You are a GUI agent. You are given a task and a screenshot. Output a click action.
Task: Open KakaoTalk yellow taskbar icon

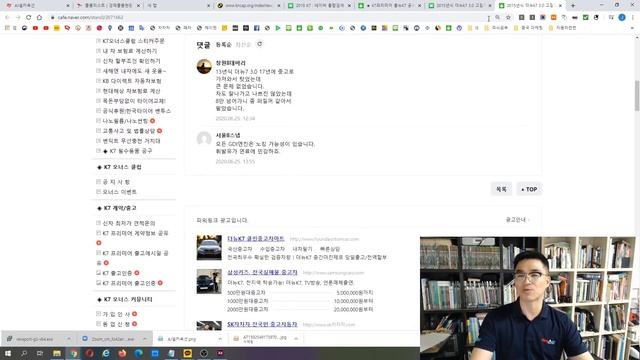click(187, 353)
